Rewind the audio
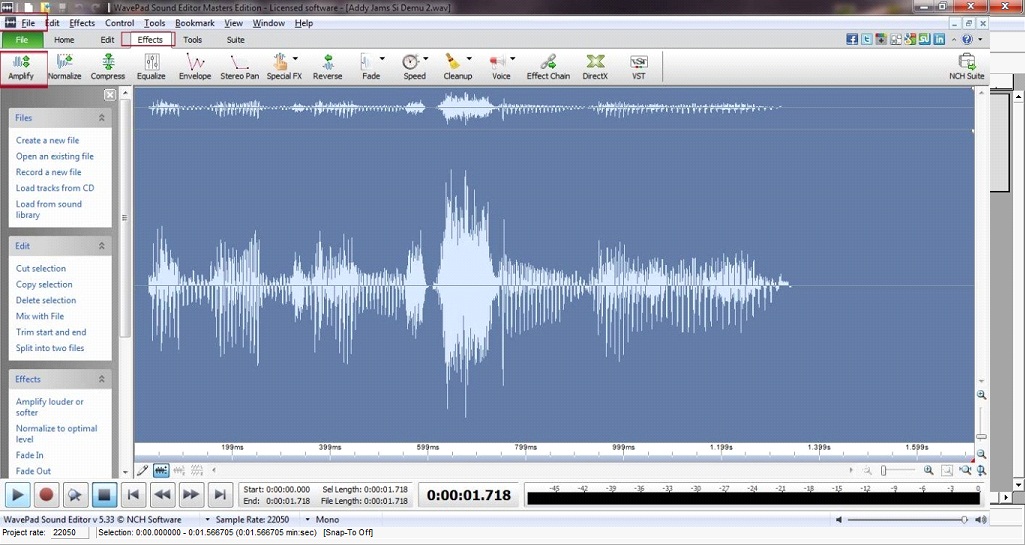The width and height of the screenshot is (1025, 545). 162,495
